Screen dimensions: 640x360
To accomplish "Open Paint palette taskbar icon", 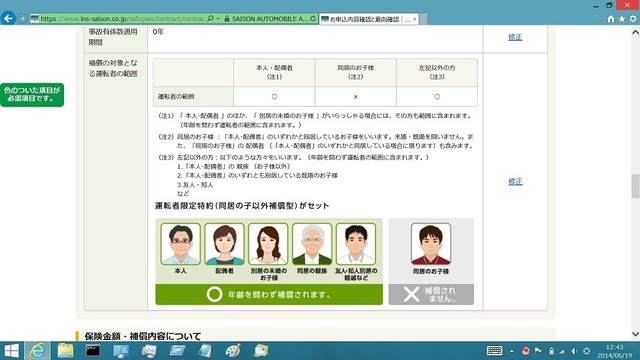I will coord(233,351).
